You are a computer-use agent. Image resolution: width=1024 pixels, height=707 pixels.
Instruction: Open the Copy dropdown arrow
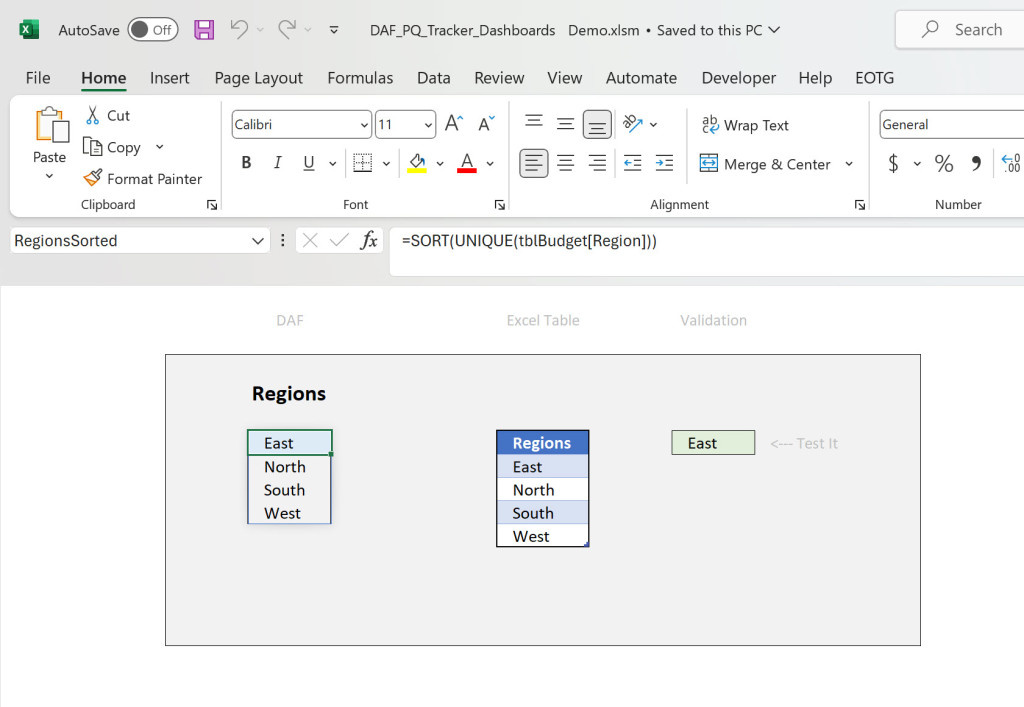(159, 147)
